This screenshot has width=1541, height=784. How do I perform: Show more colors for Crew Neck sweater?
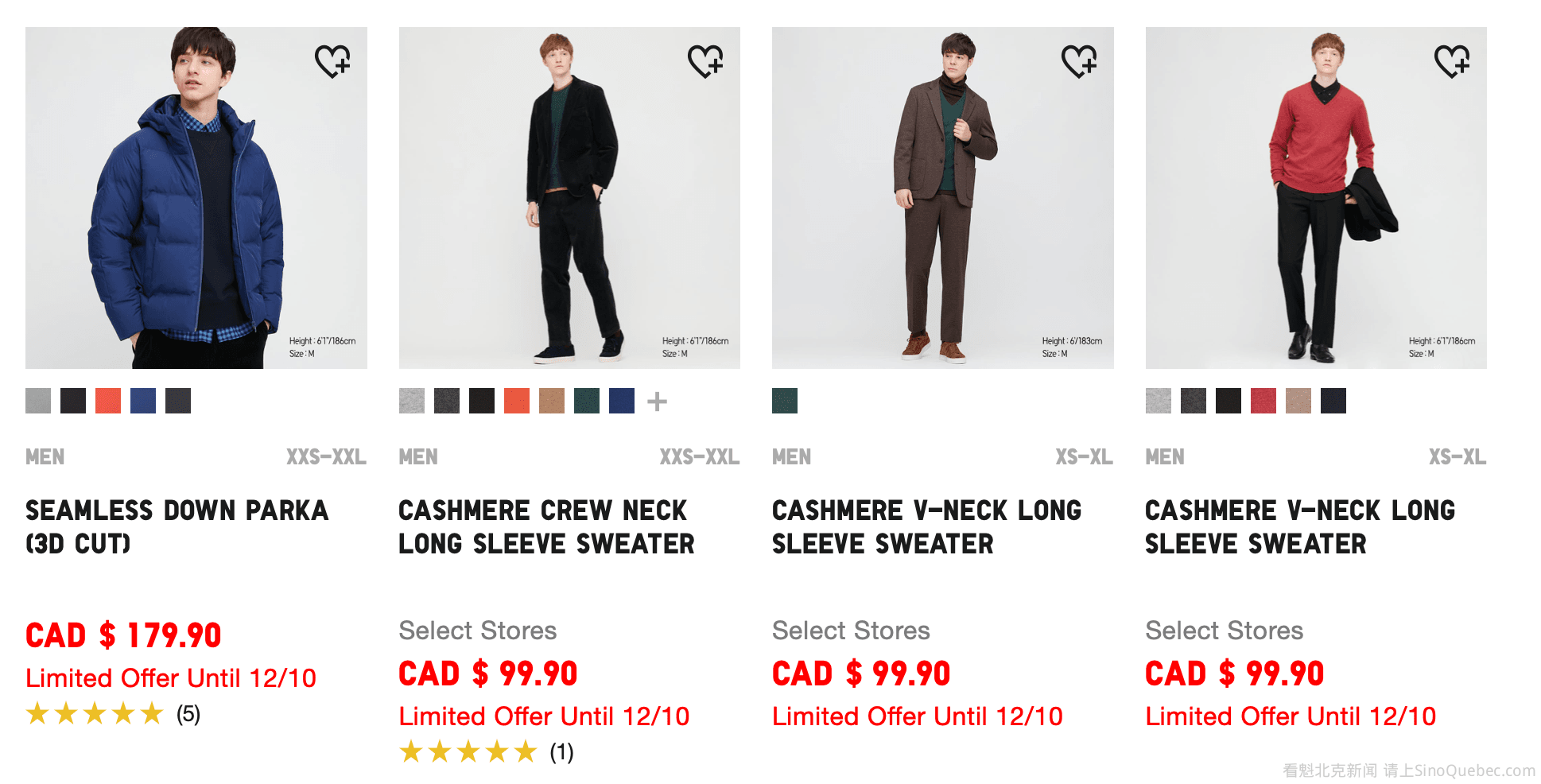coord(657,402)
